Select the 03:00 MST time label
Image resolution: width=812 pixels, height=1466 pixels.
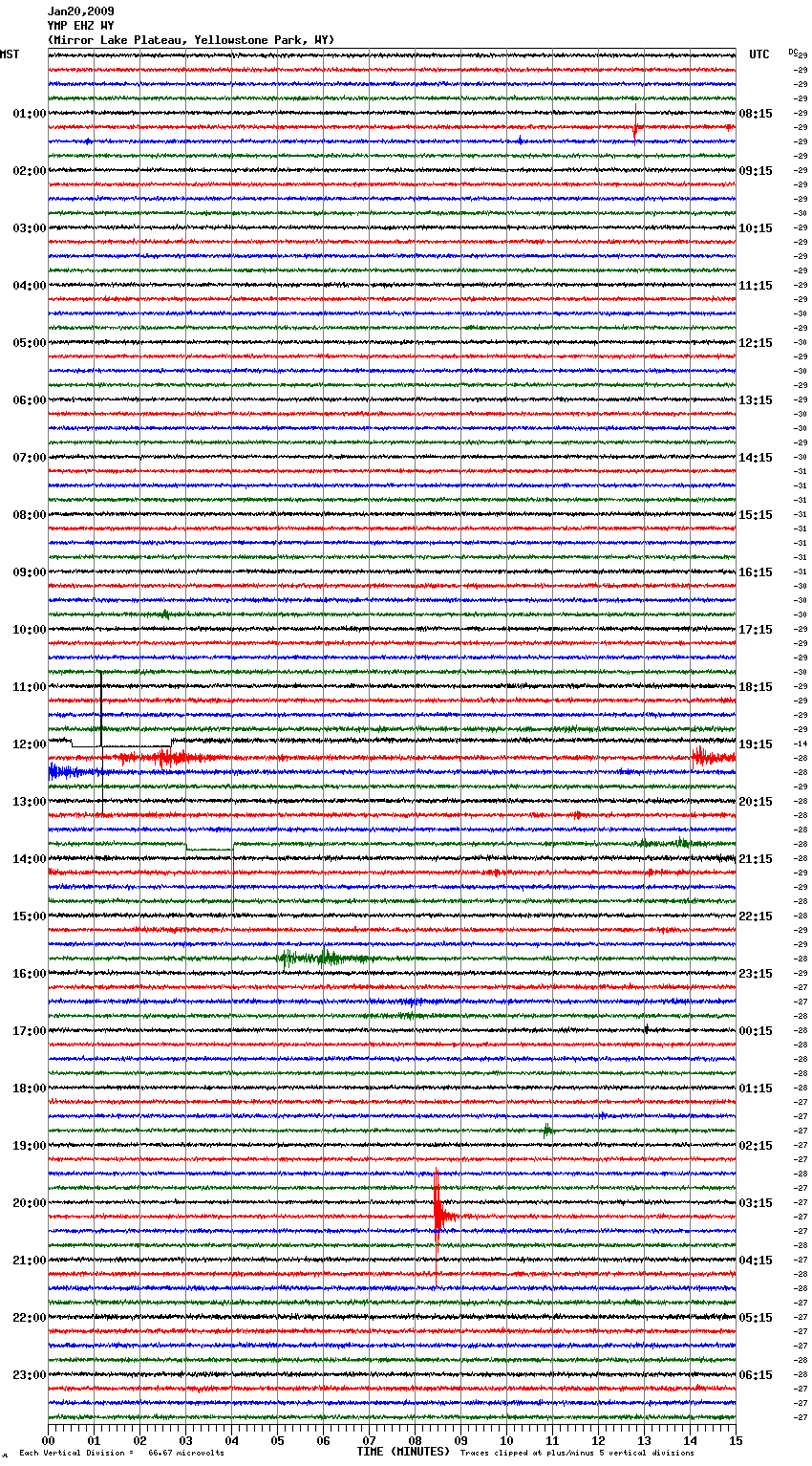30,228
